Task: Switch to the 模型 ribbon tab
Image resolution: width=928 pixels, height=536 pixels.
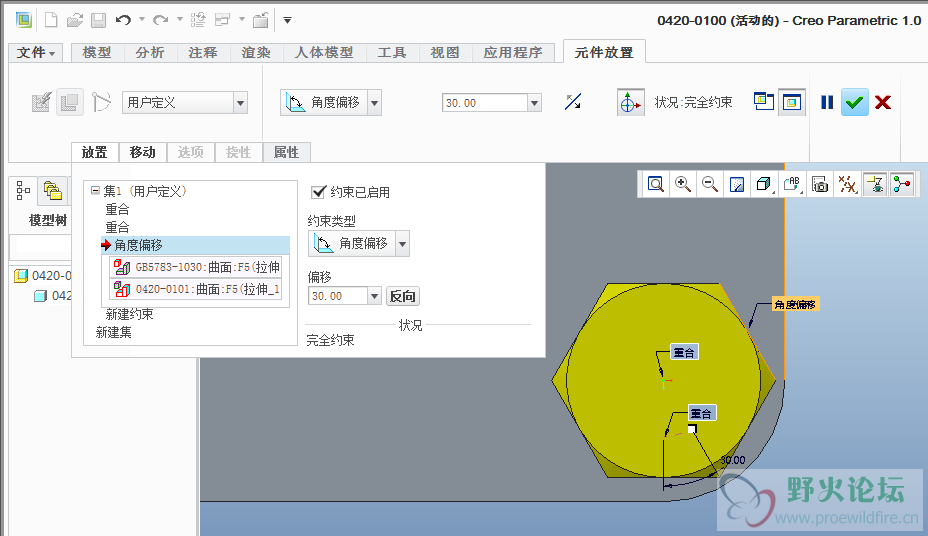Action: click(97, 53)
